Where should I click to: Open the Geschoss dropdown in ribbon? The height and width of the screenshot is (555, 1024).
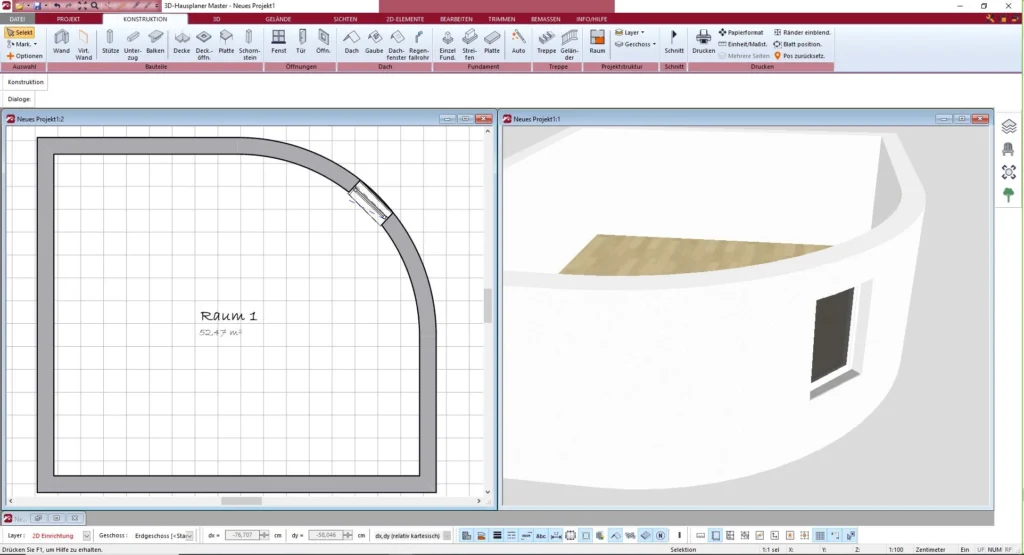pyautogui.click(x=635, y=44)
